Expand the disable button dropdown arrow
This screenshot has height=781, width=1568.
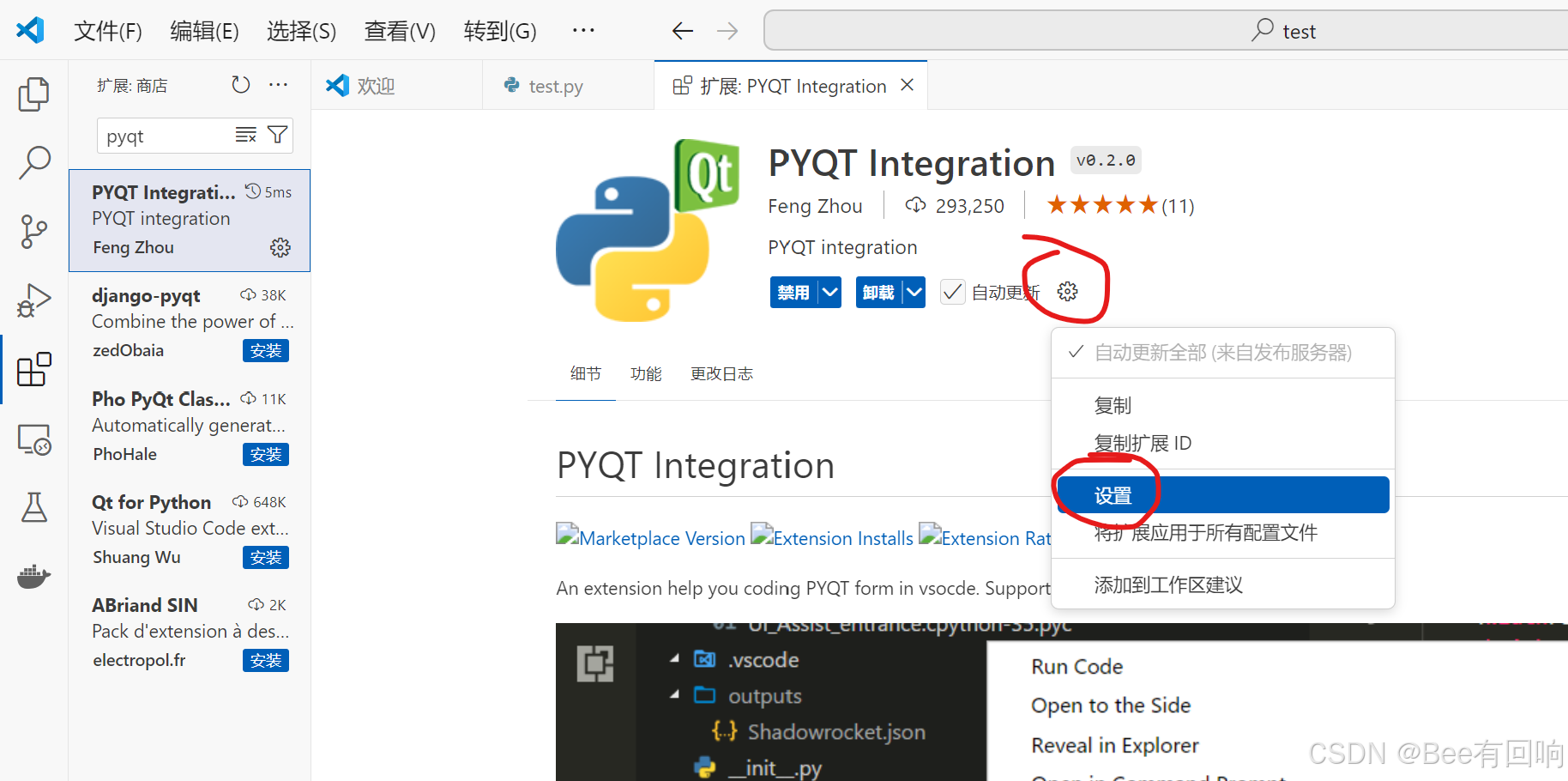pyautogui.click(x=829, y=293)
